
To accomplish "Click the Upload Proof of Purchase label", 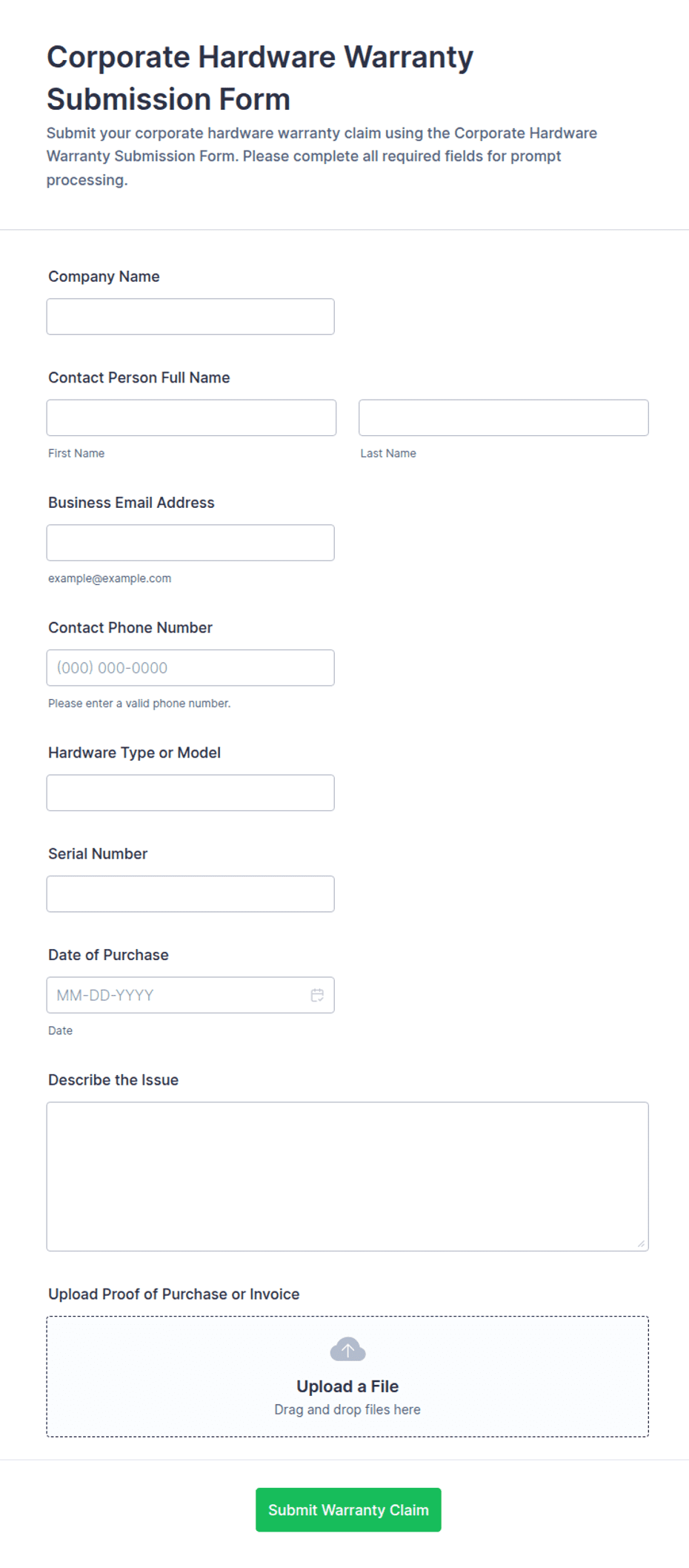I will coord(174,1294).
